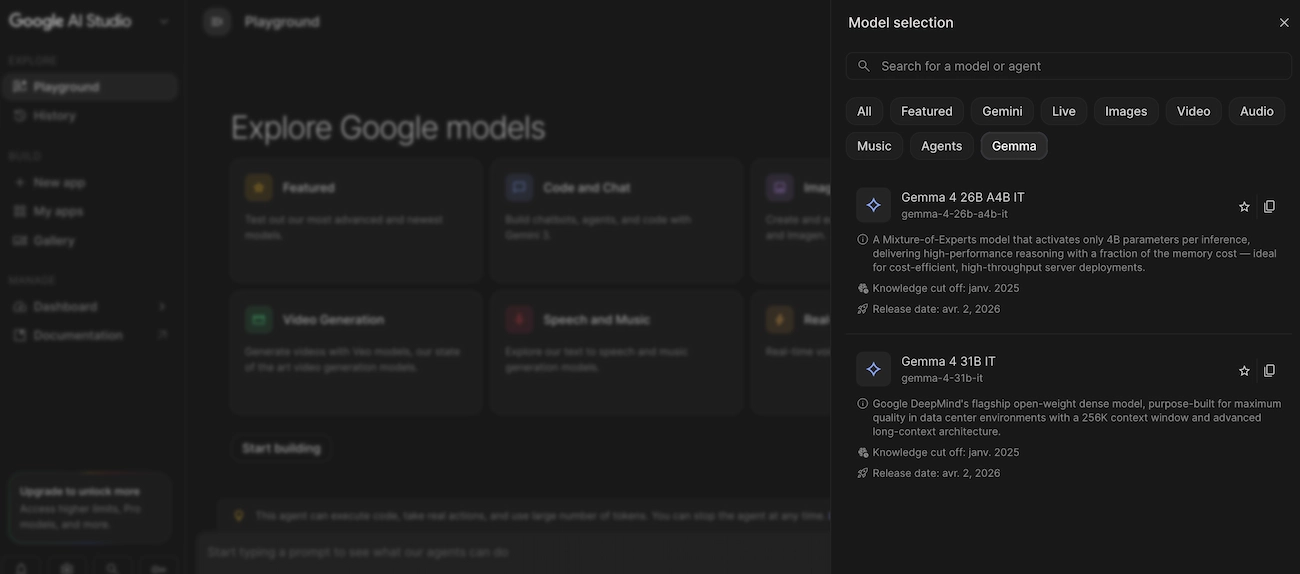Open the Speech and Music card
Screen dimensions: 1300x574
tap(617, 352)
